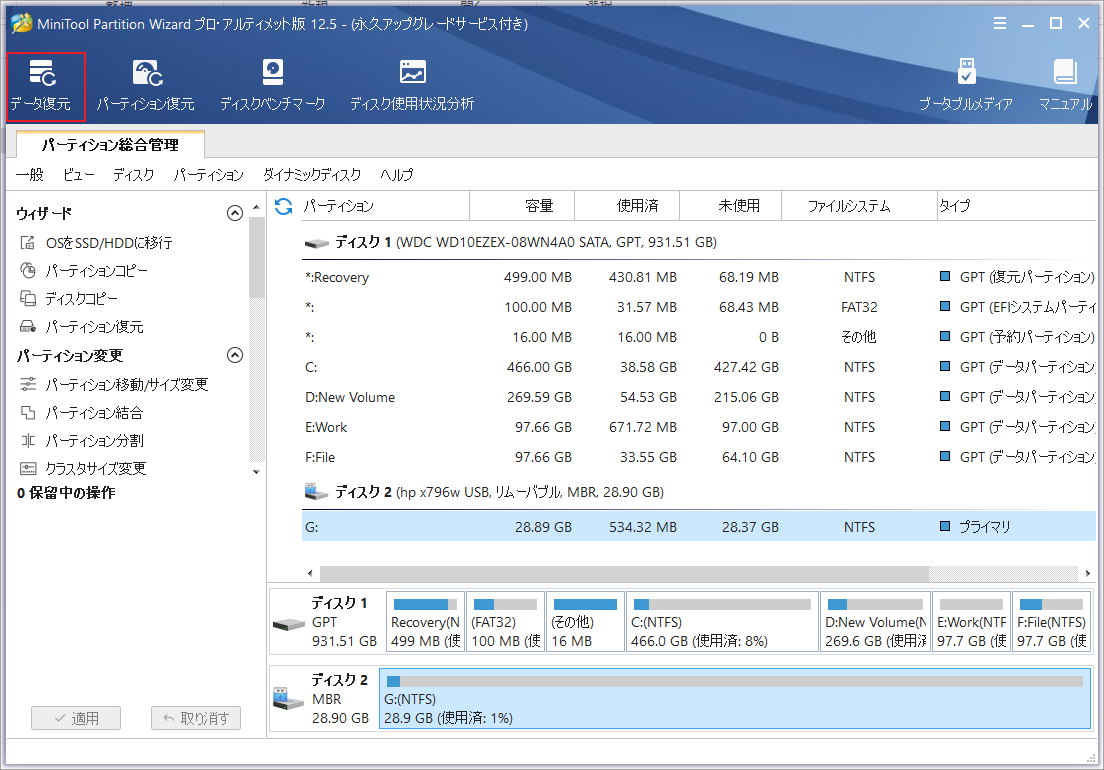This screenshot has width=1104, height=770.
Task: Sort by the タイプ column header
Action: click(x=1016, y=206)
